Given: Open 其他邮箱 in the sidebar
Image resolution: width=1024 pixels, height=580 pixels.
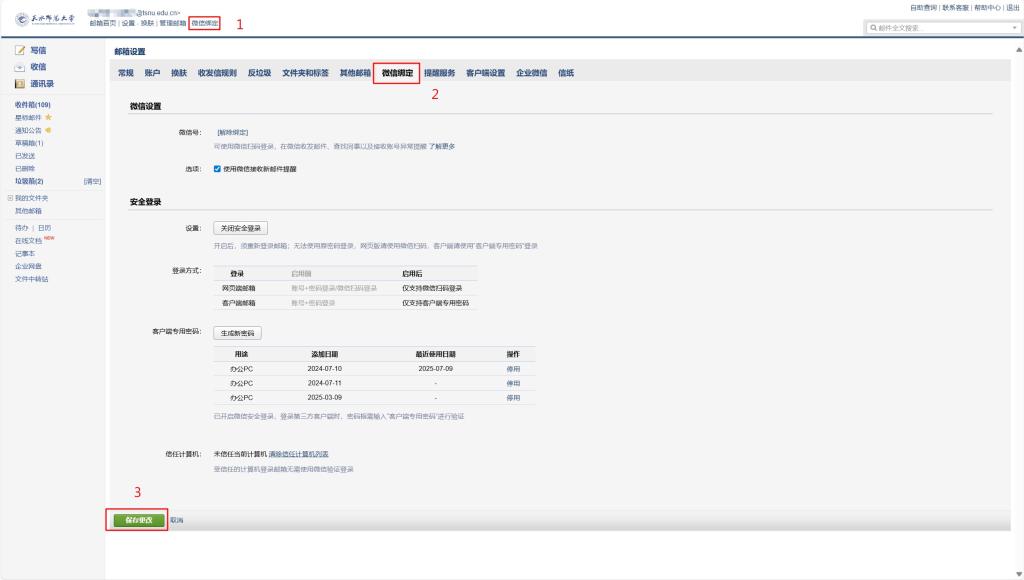Looking at the screenshot, I should click(x=28, y=211).
